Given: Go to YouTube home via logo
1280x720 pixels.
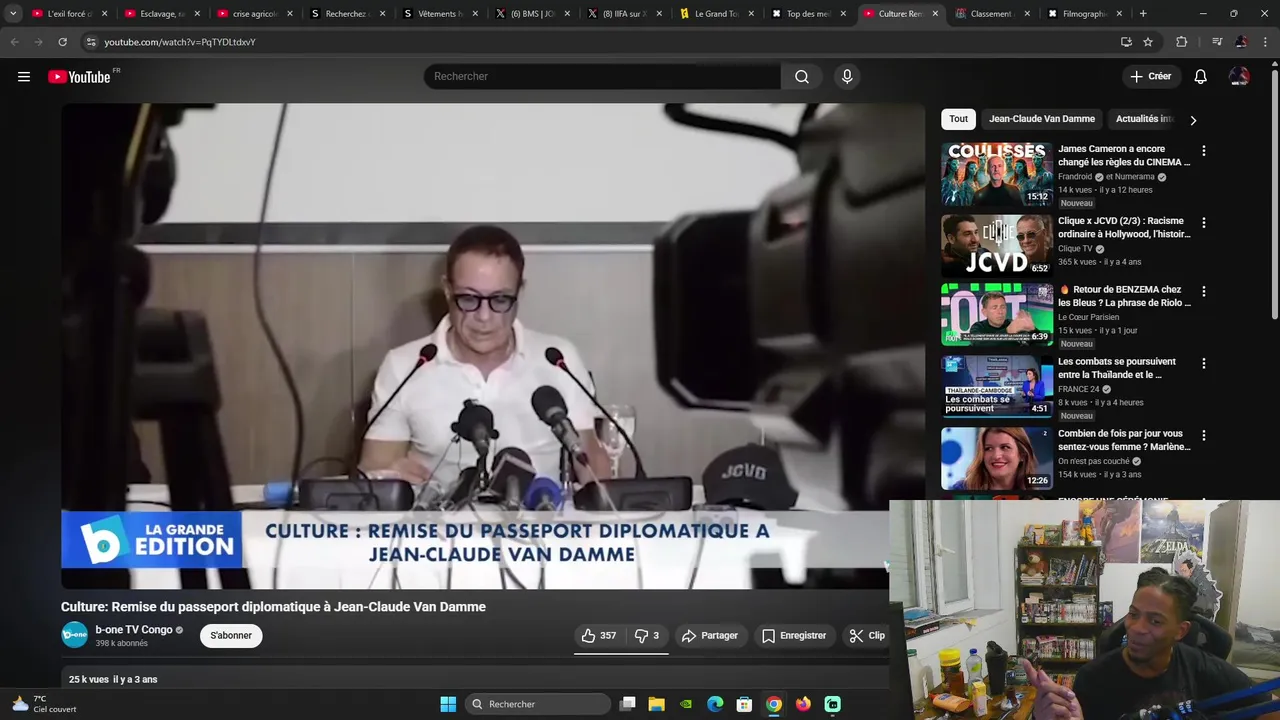Looking at the screenshot, I should pyautogui.click(x=81, y=77).
